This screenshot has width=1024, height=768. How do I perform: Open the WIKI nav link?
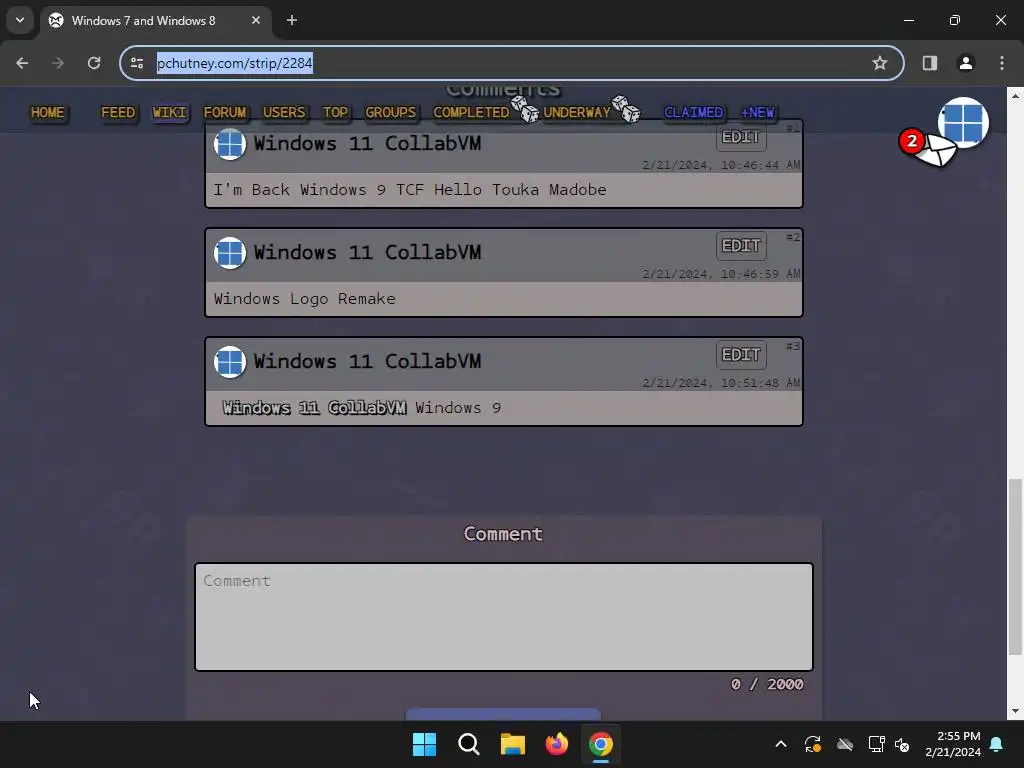point(170,112)
